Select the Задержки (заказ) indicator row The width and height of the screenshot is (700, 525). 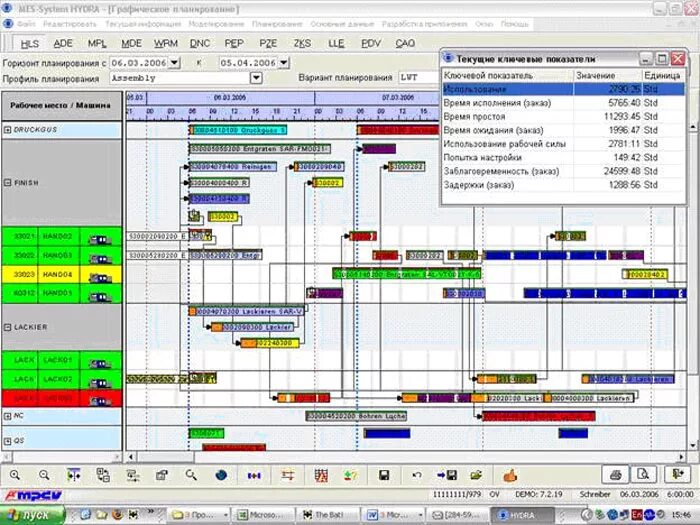[x=563, y=185]
